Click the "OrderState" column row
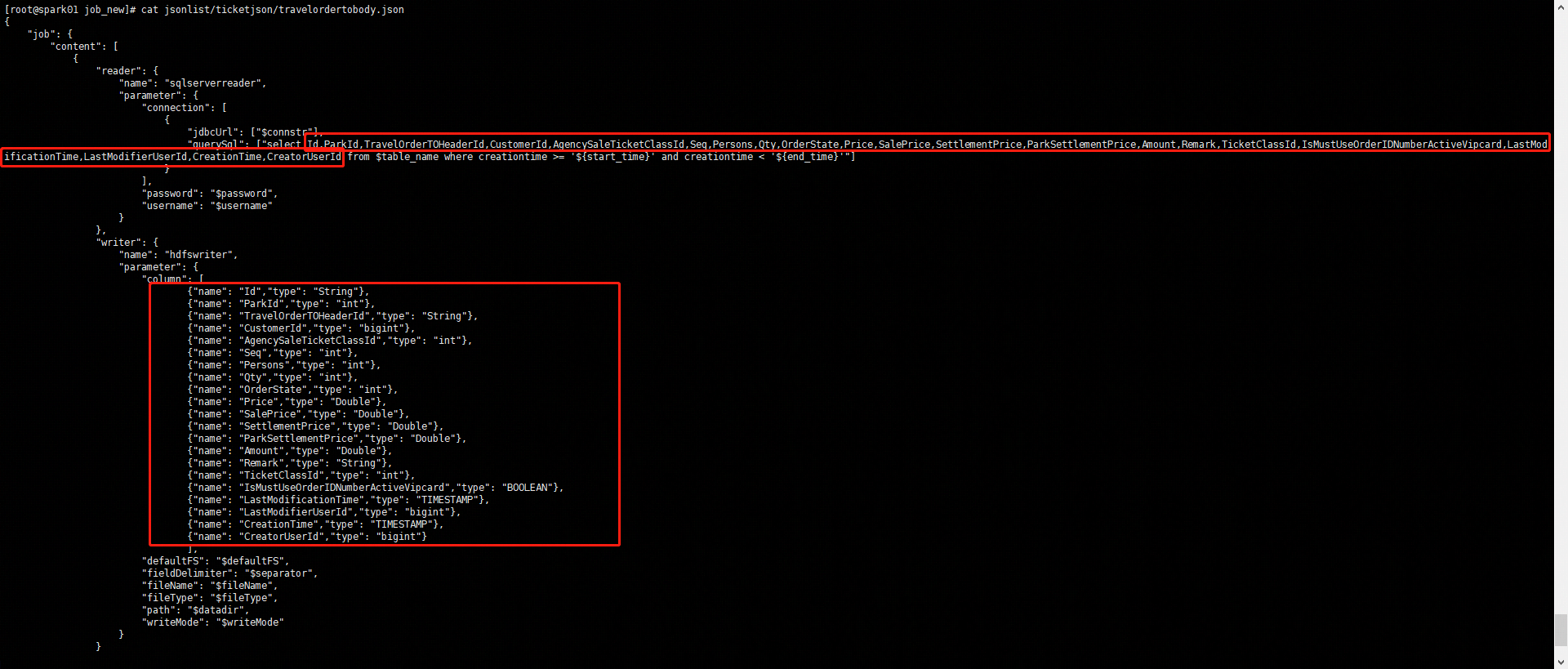The width and height of the screenshot is (1568, 669). pyautogui.click(x=292, y=390)
